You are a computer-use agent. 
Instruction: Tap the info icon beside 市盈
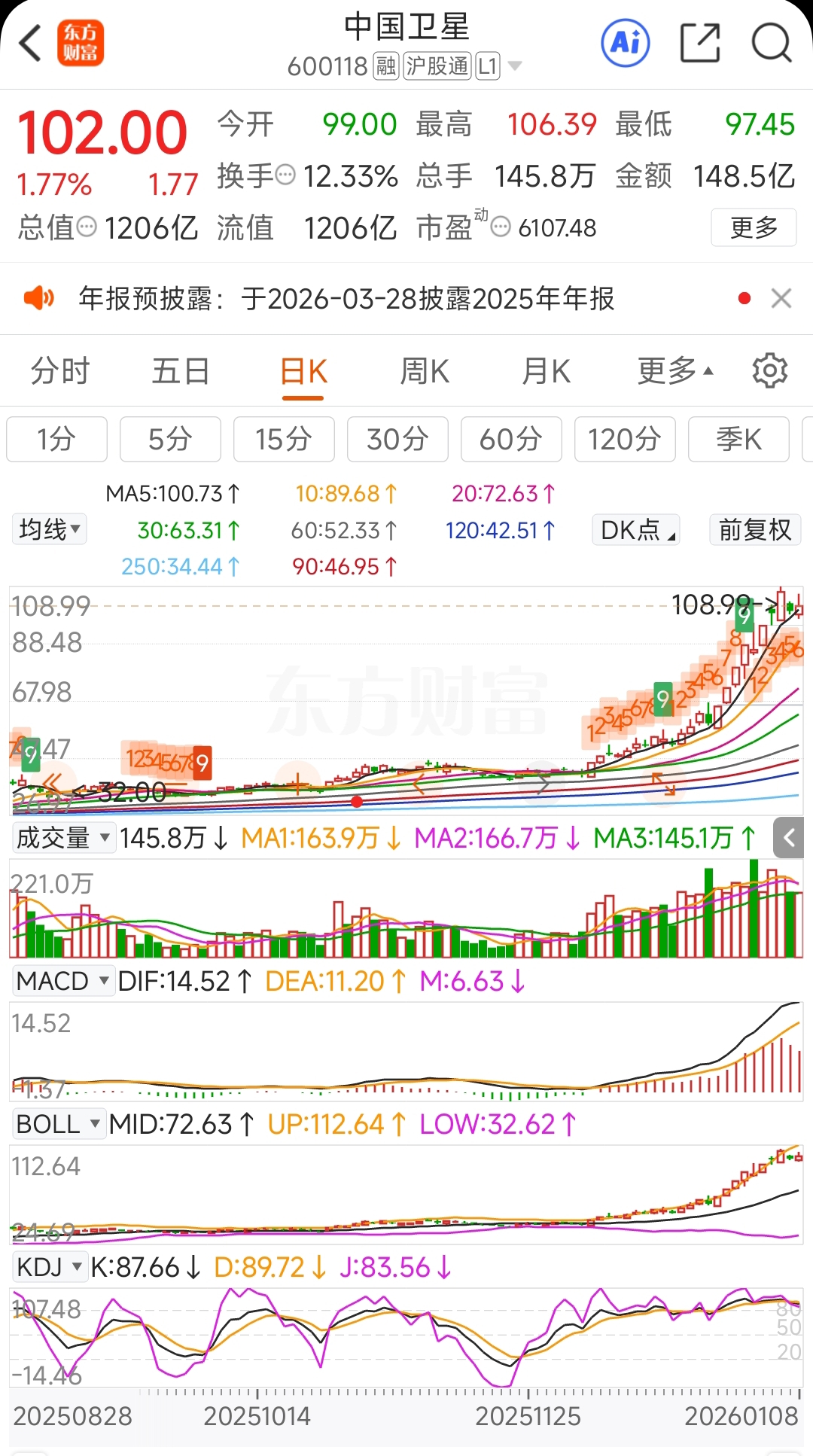click(x=501, y=227)
